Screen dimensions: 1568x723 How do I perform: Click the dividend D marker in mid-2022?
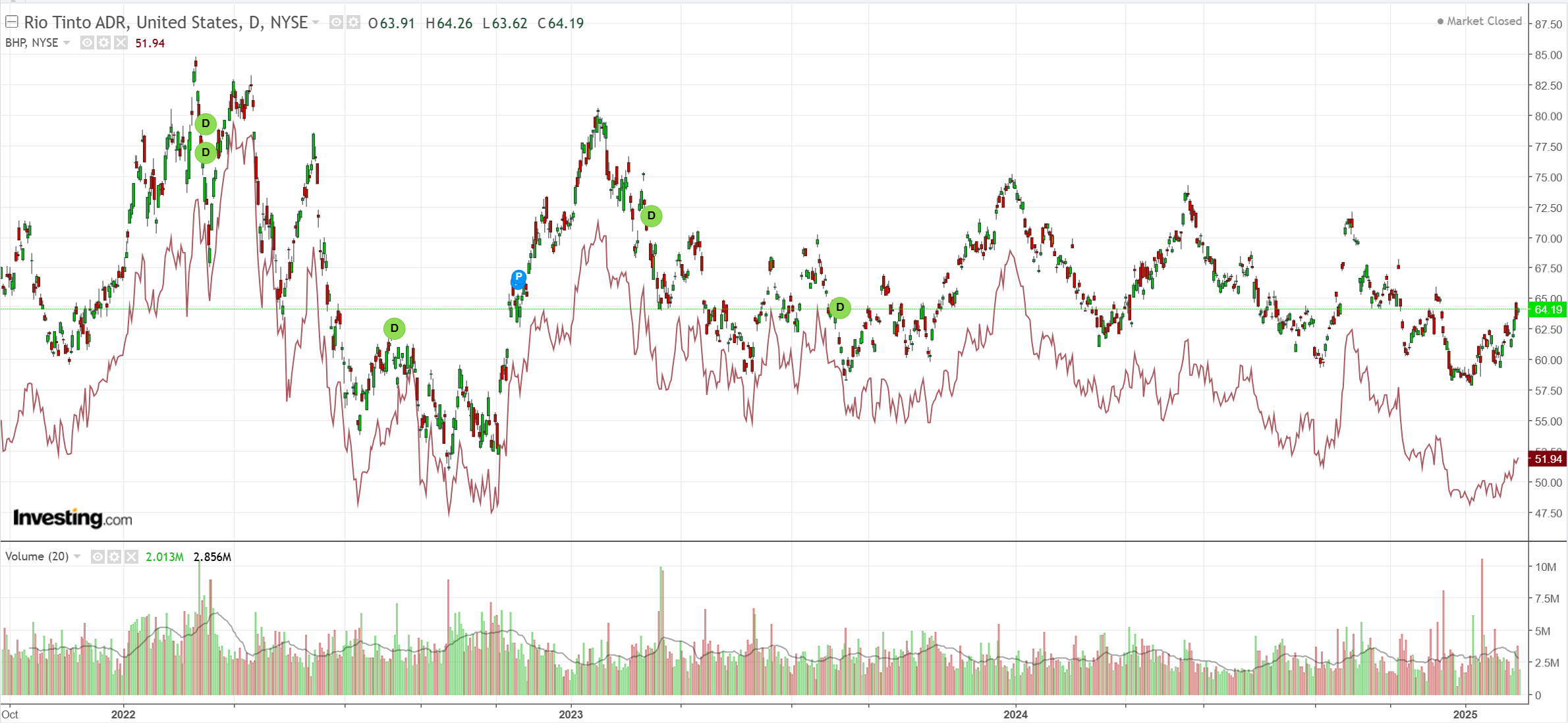pyautogui.click(x=394, y=329)
